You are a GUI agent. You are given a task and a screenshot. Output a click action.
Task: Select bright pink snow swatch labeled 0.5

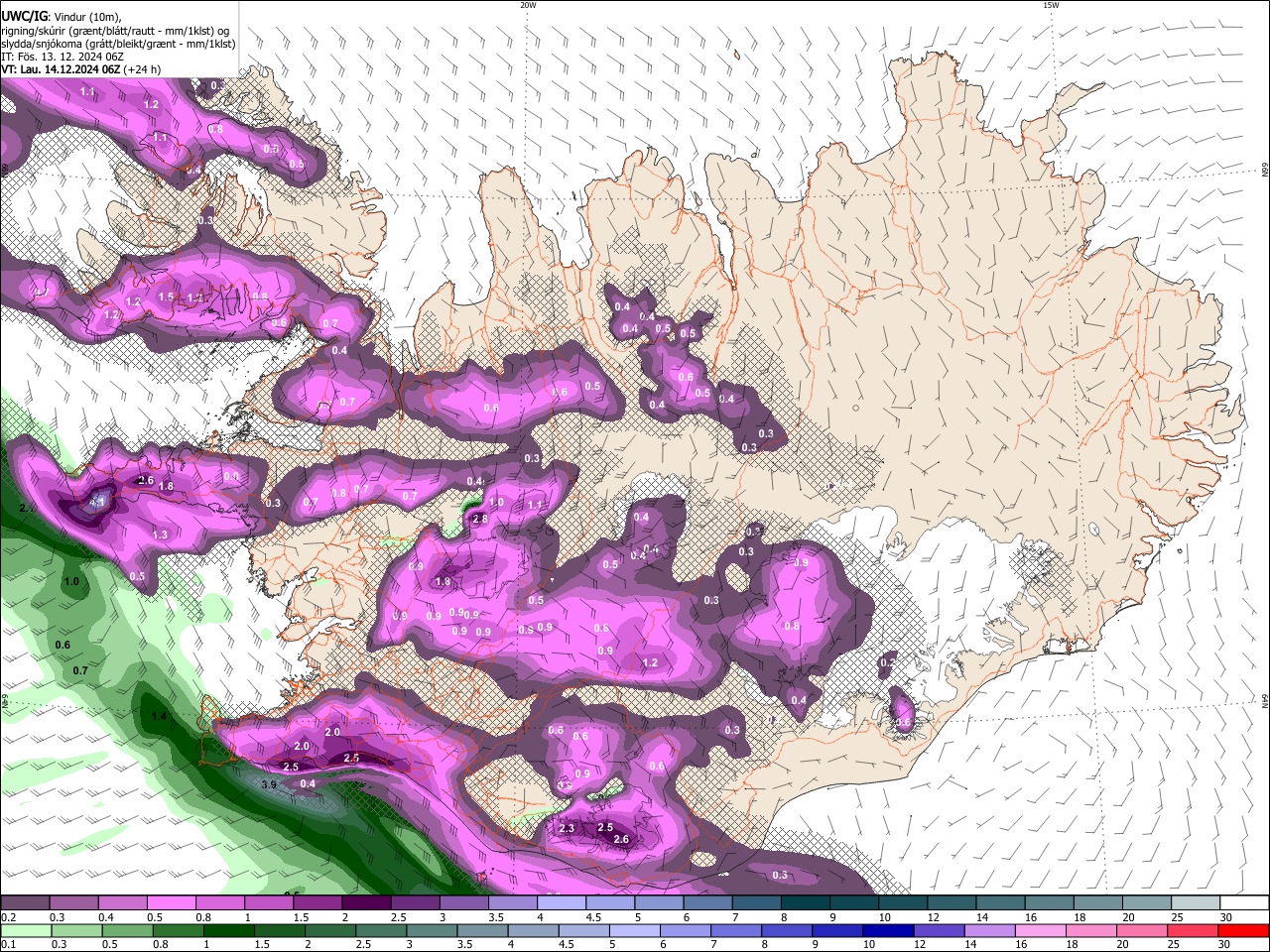(171, 903)
